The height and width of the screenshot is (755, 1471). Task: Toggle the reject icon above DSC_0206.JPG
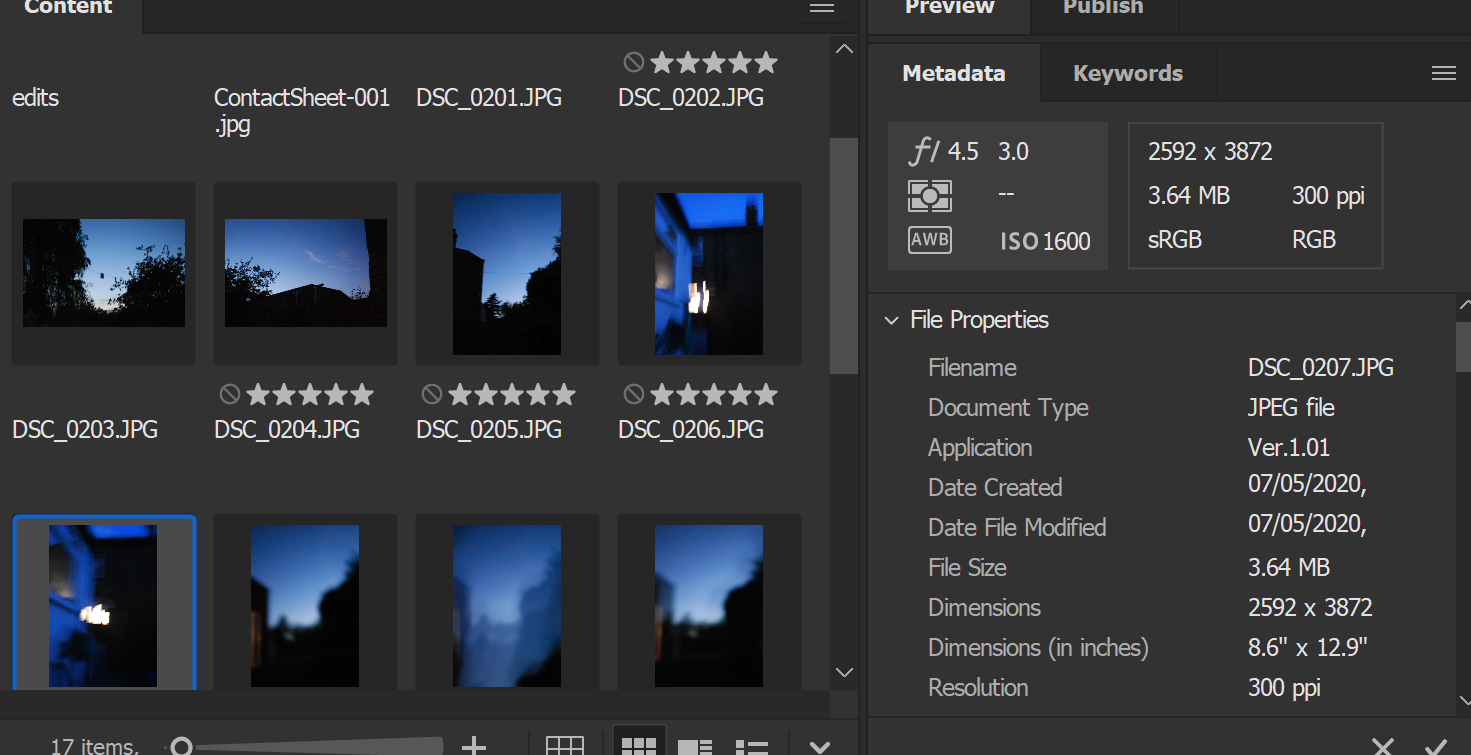pos(633,395)
